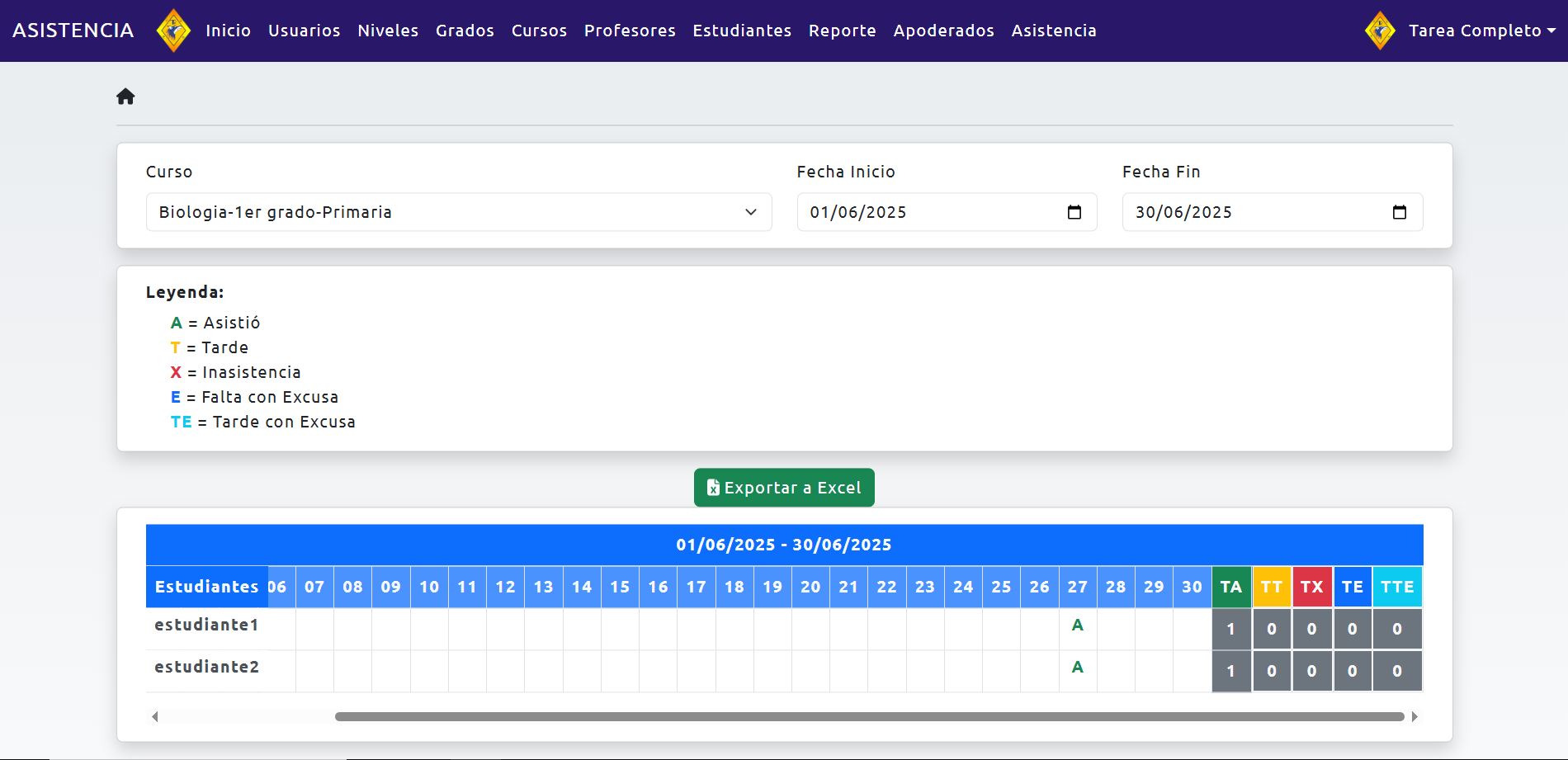This screenshot has height=760, width=1568.
Task: Go to the Estudiantes navigation item
Action: click(x=741, y=31)
